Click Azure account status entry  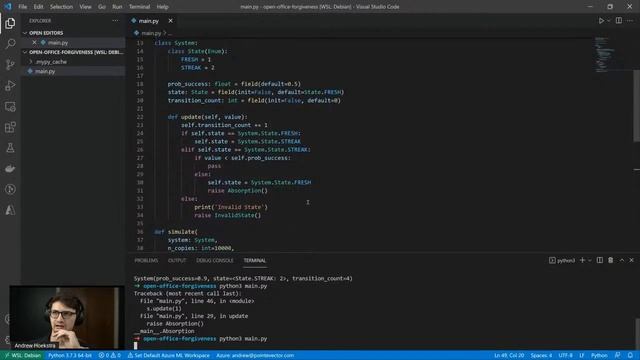coord(255,355)
